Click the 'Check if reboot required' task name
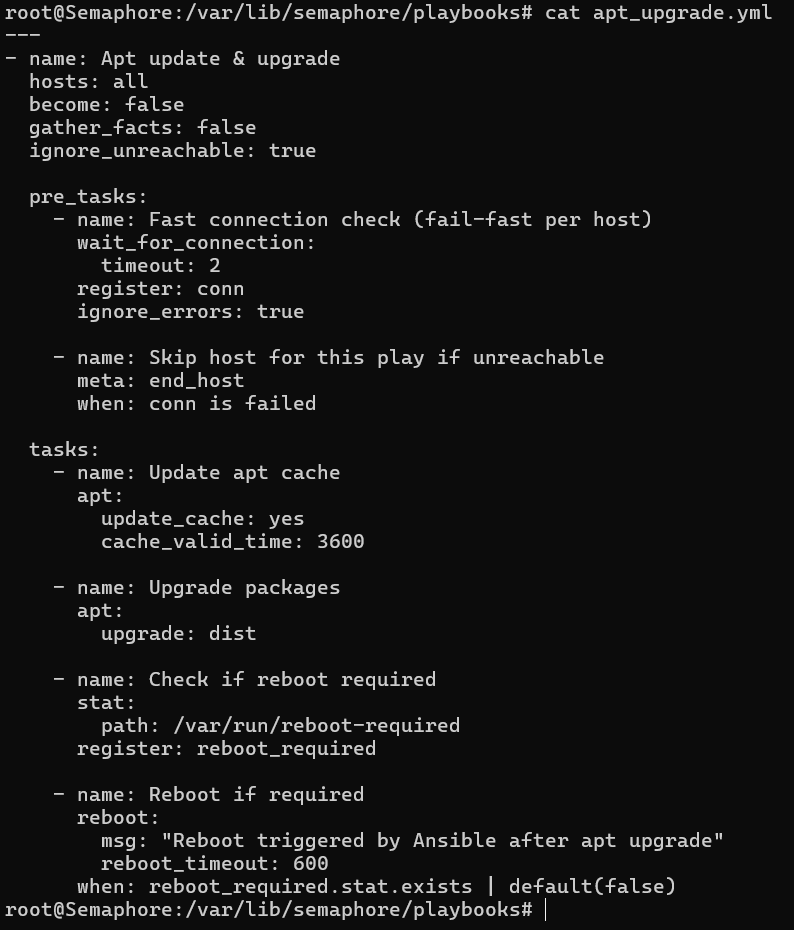This screenshot has height=930, width=794. pyautogui.click(x=292, y=680)
